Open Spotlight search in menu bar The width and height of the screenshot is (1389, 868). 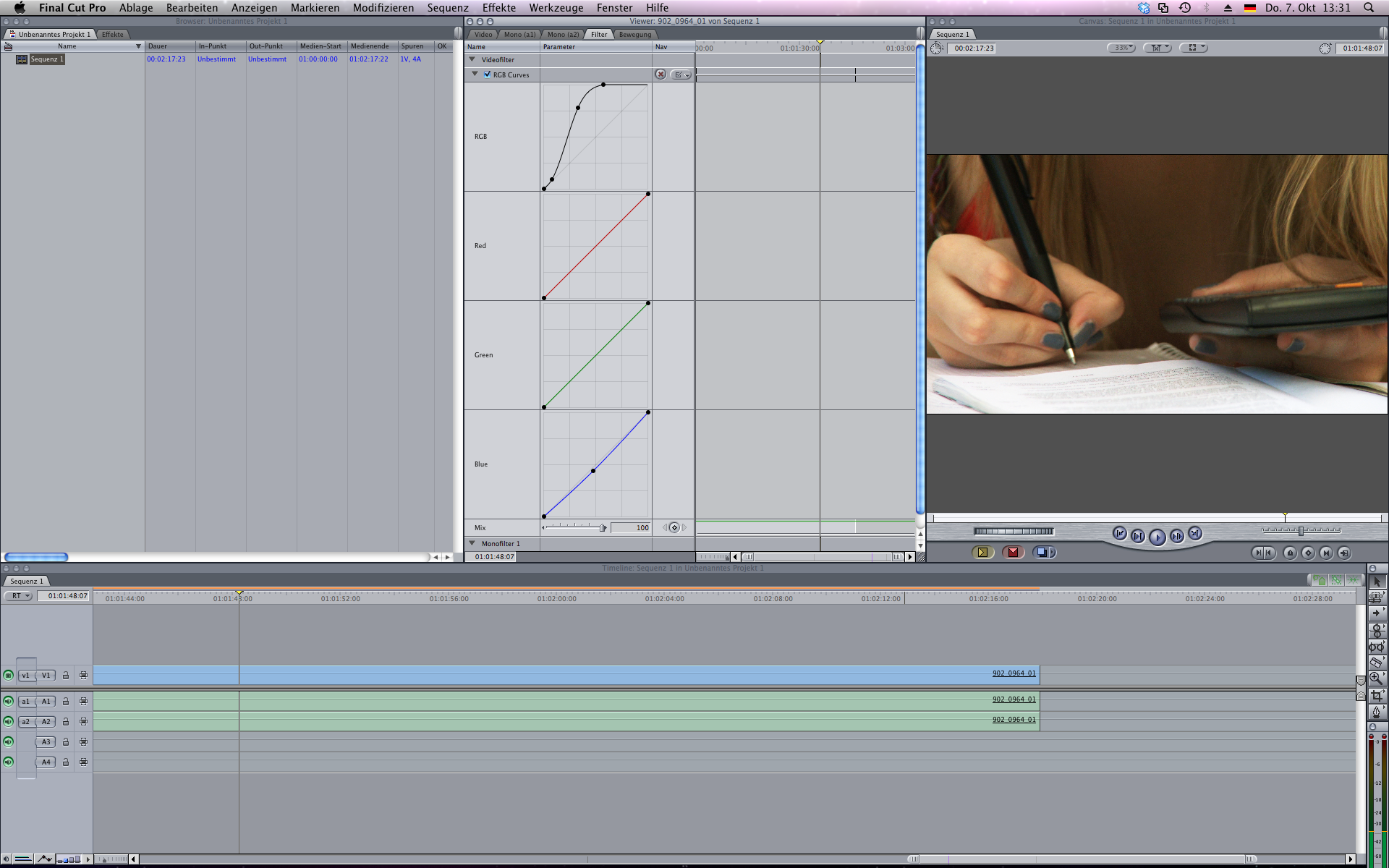[x=1369, y=8]
